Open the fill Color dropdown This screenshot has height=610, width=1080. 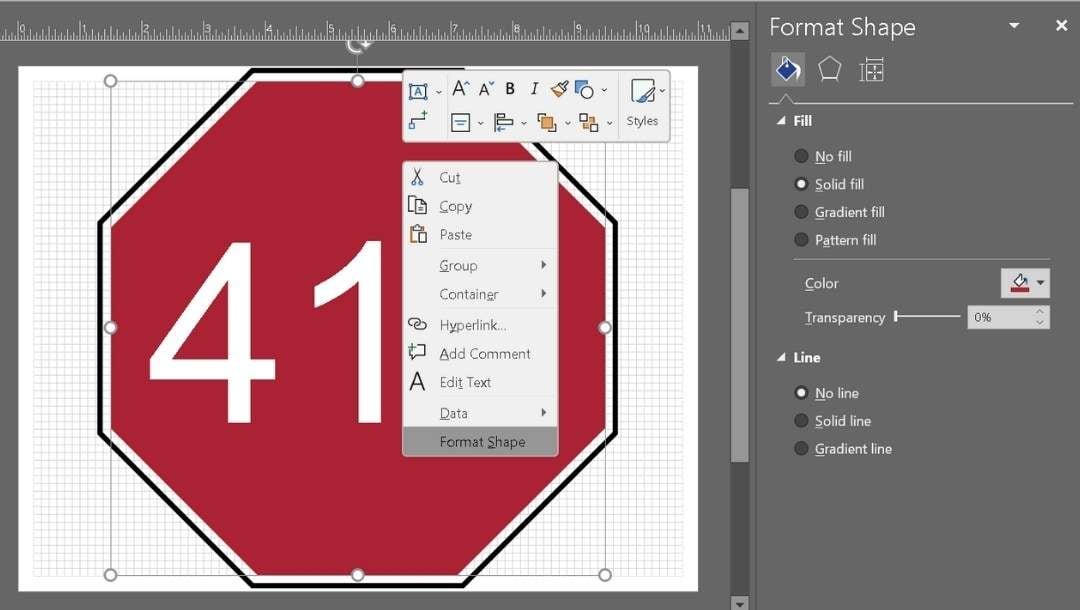pos(1025,283)
